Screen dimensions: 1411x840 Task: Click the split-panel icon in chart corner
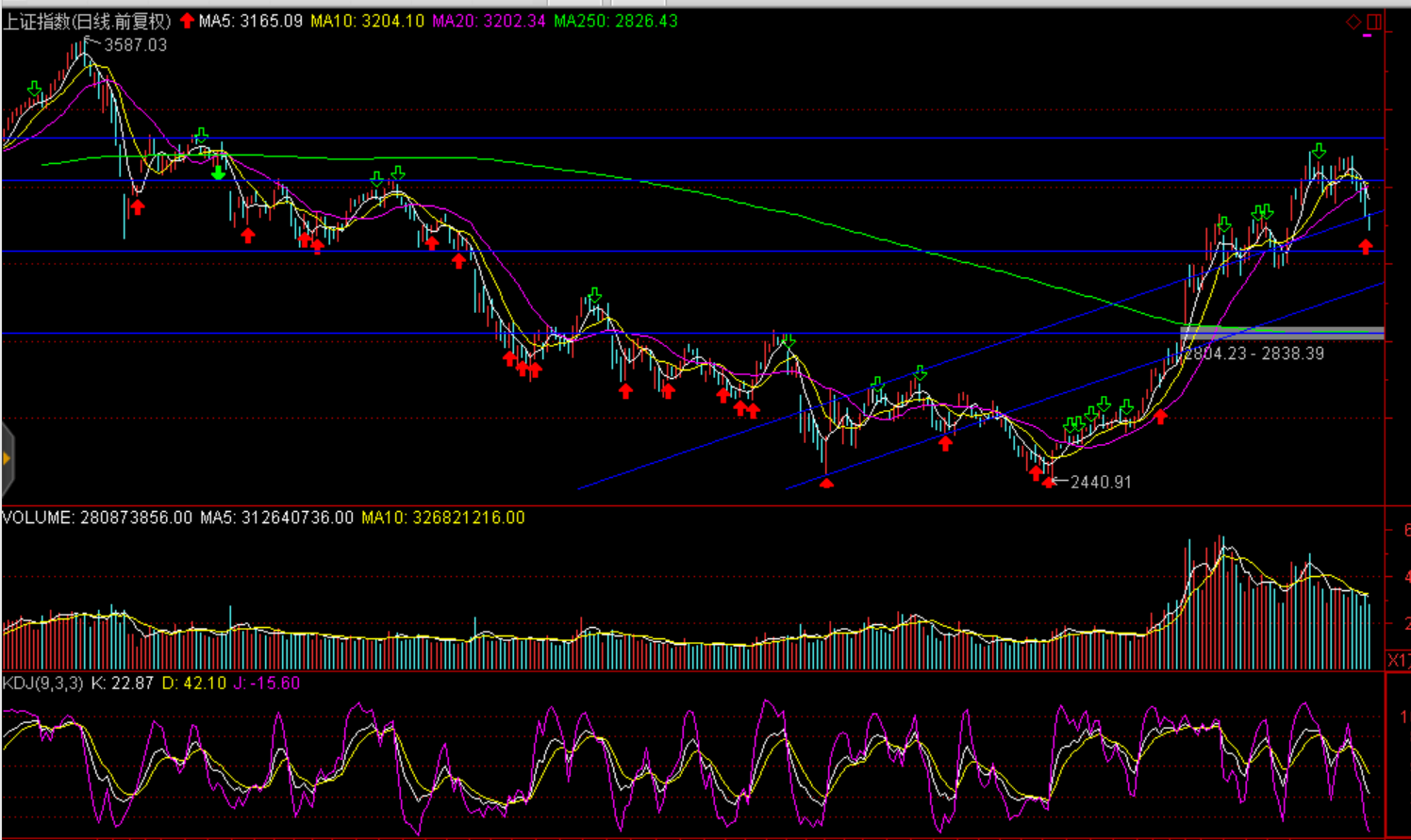click(x=1374, y=22)
